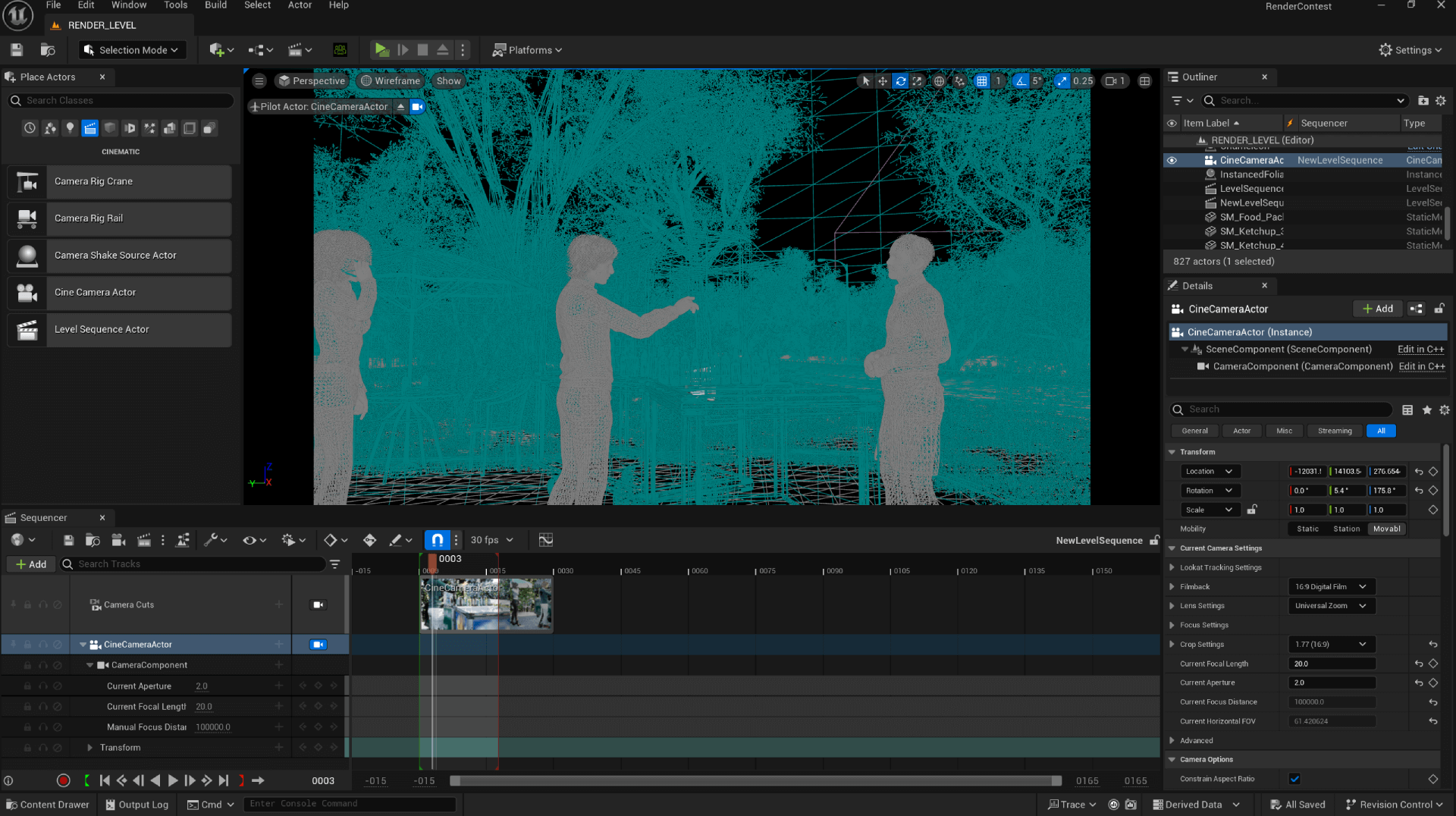Toggle visibility of CineCameraActor in the Outliner
This screenshot has height=816, width=1456.
tap(1172, 161)
